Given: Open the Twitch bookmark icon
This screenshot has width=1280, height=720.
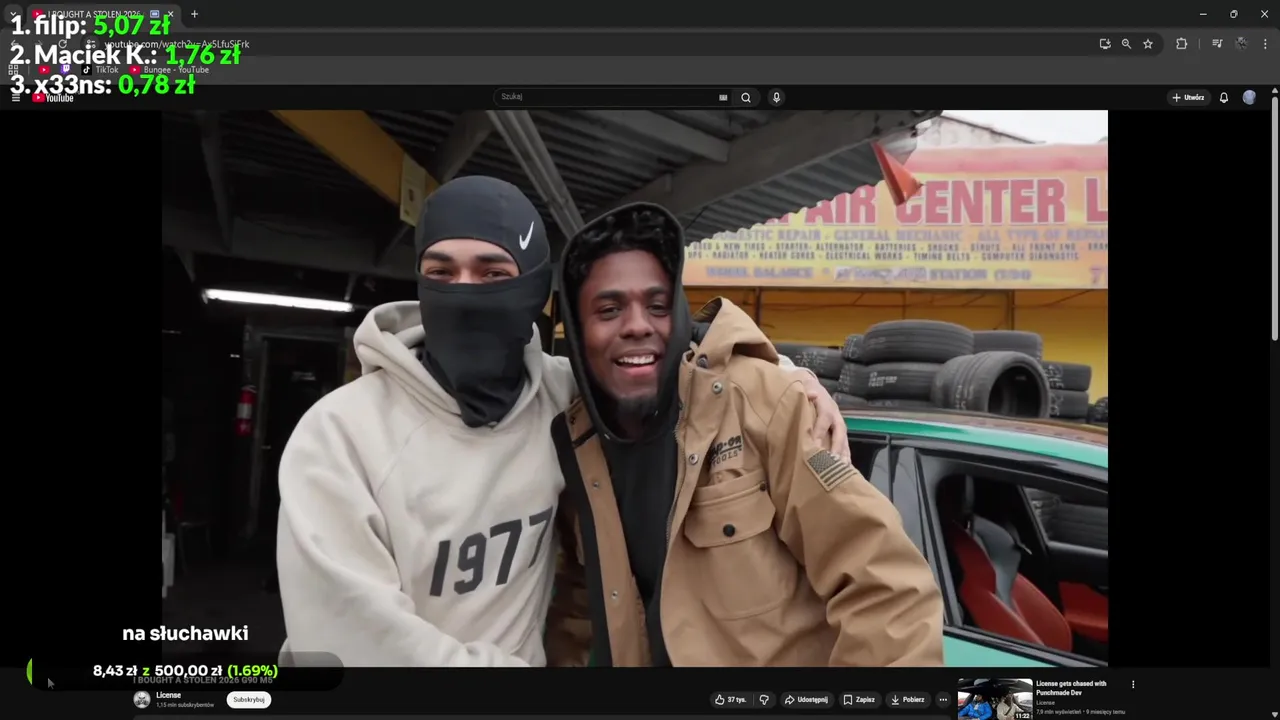Looking at the screenshot, I should point(66,70).
